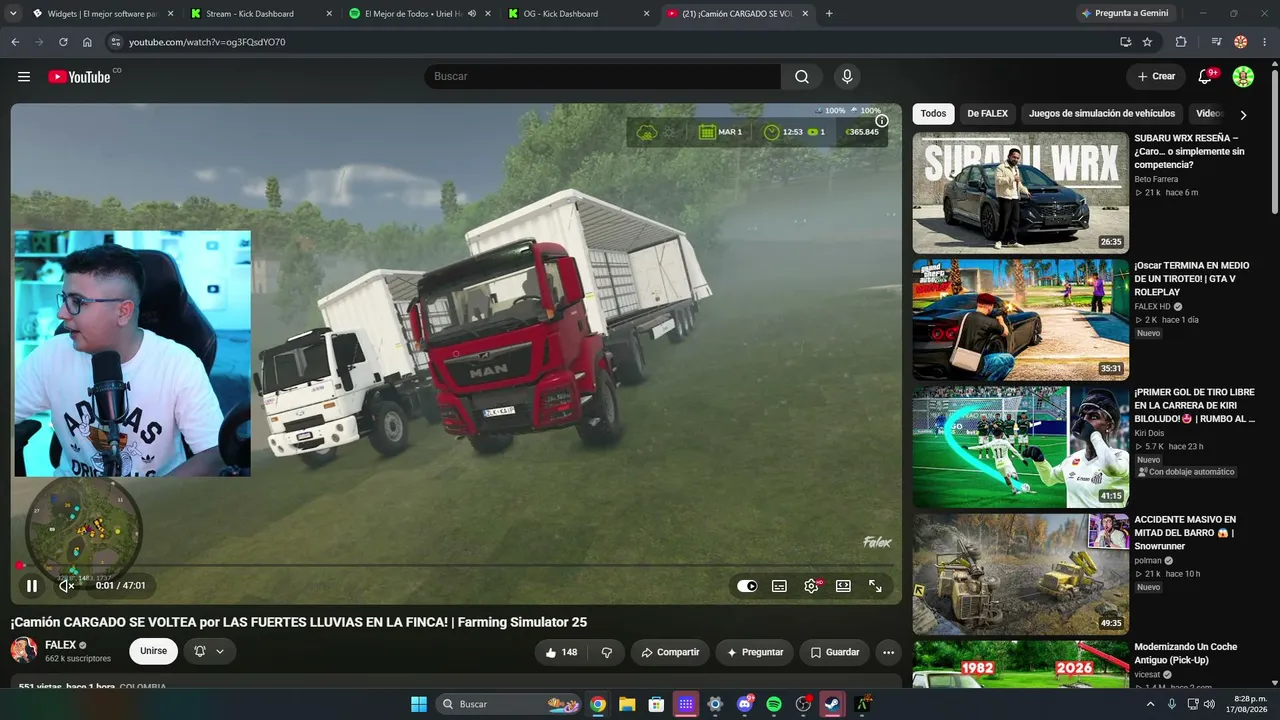The height and width of the screenshot is (720, 1280).
Task: Show video info card icon
Action: [x=881, y=121]
